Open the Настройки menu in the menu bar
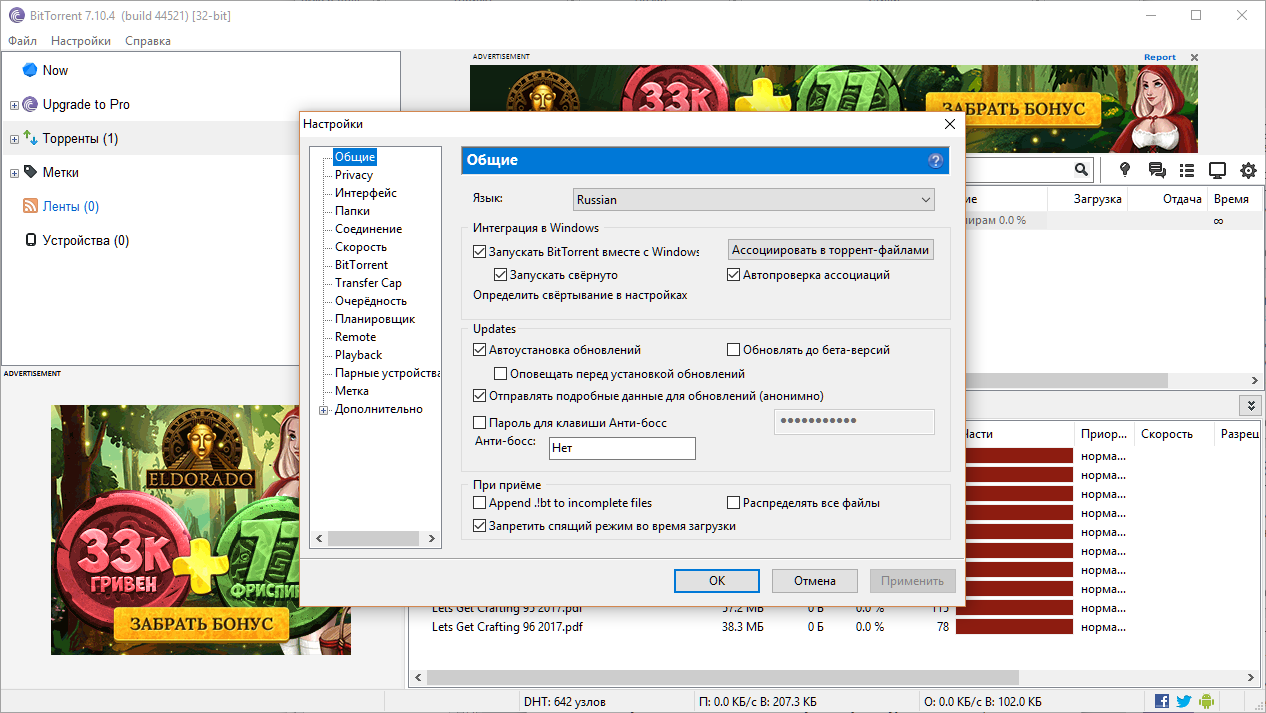The image size is (1266, 713). 81,41
